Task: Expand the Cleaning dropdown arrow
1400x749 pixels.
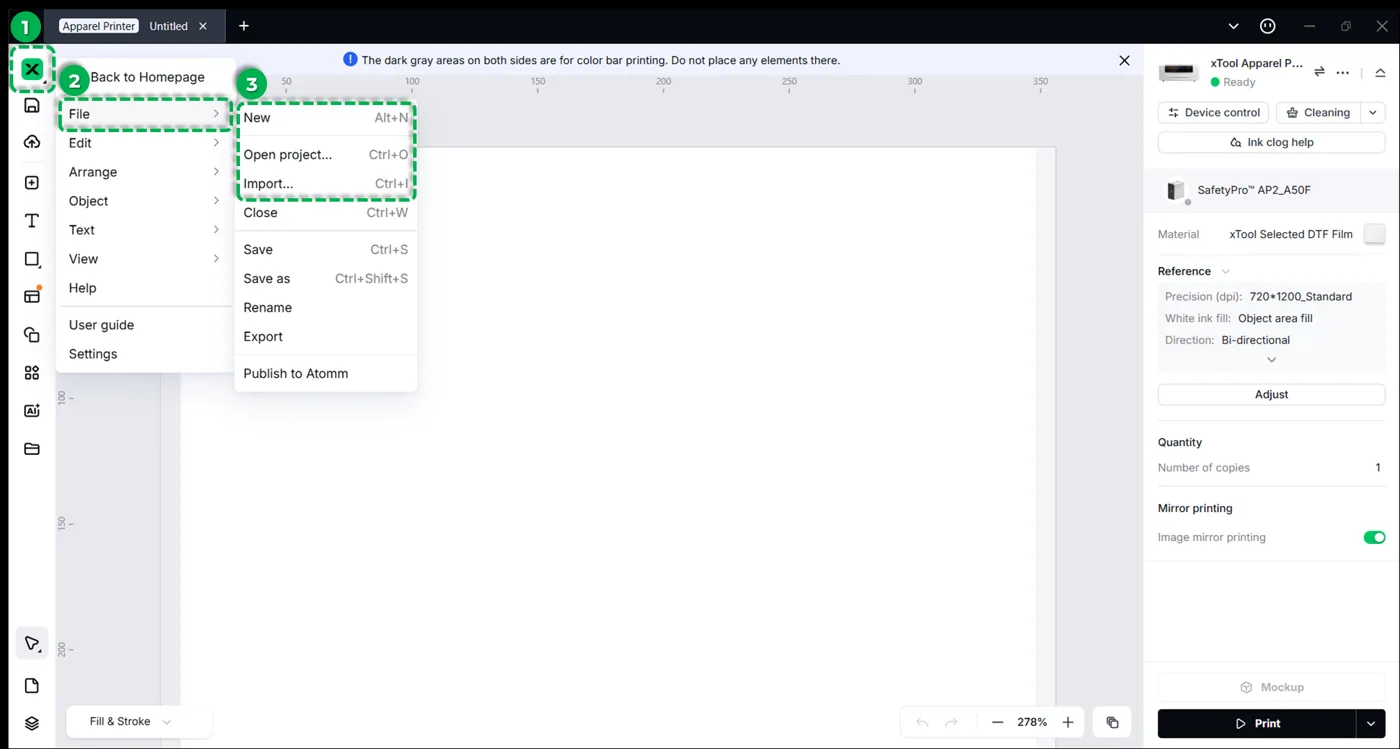Action: (x=1374, y=113)
